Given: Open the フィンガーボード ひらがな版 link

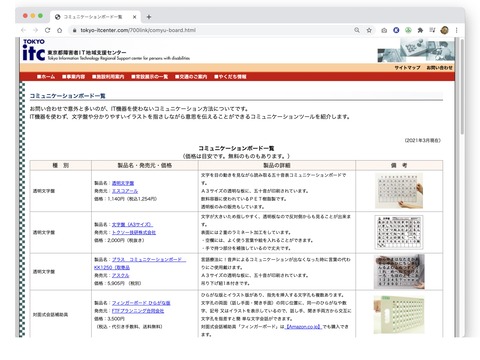Looking at the screenshot, I should pos(141,303).
